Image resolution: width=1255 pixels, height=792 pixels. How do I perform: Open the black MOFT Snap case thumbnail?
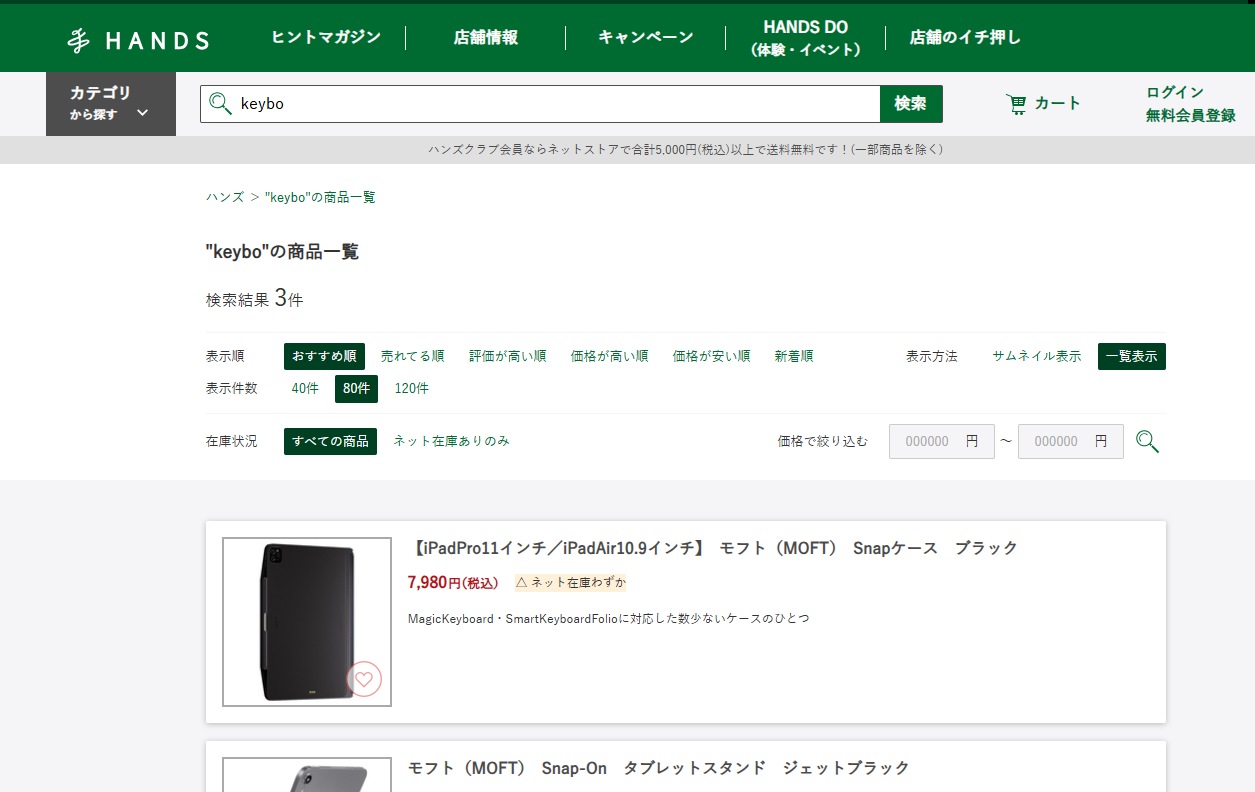pos(307,622)
